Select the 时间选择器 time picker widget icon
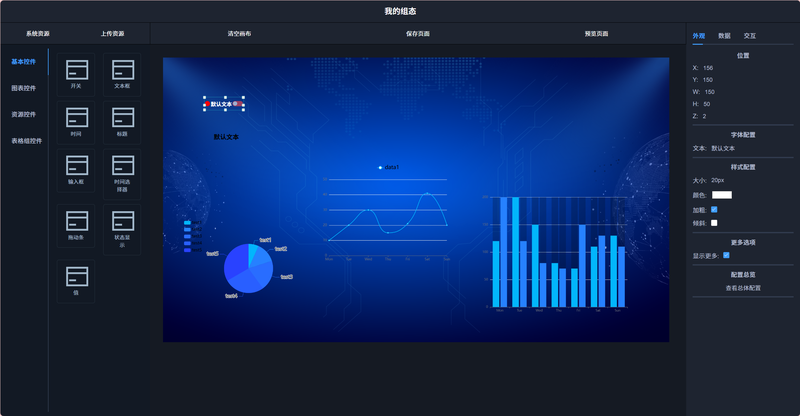The height and width of the screenshot is (416, 800). pyautogui.click(x=122, y=174)
